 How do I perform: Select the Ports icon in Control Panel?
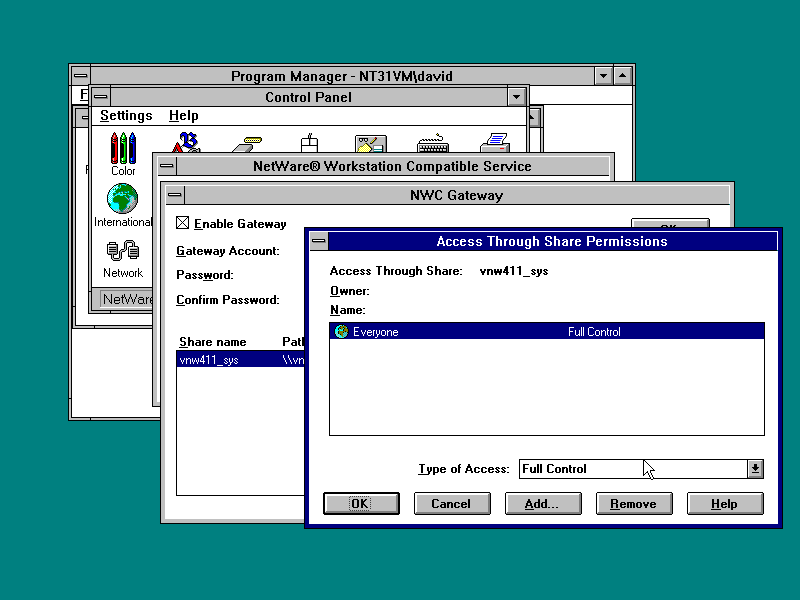point(247,144)
